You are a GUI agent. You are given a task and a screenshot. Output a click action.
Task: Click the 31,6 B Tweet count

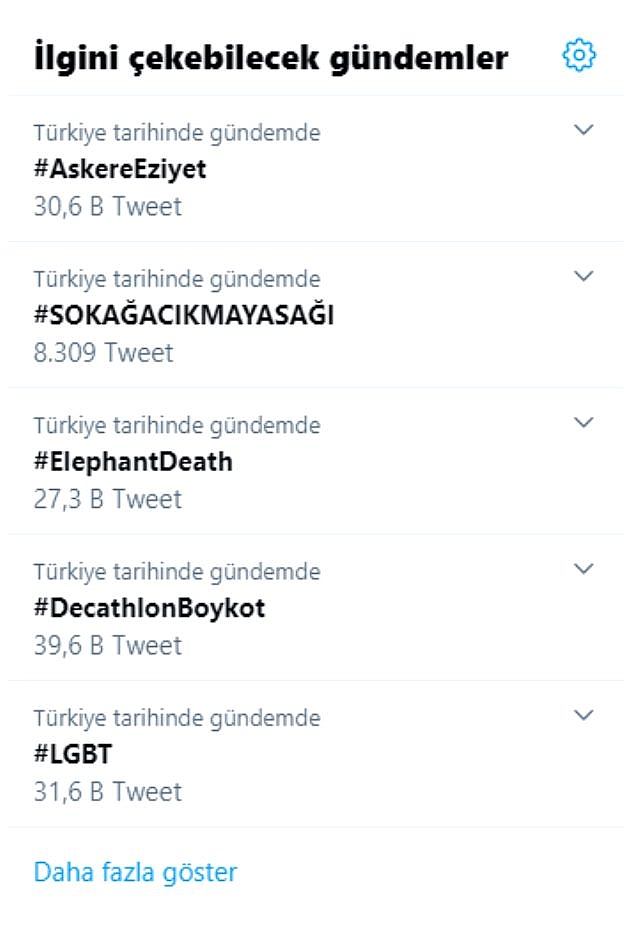click(108, 791)
